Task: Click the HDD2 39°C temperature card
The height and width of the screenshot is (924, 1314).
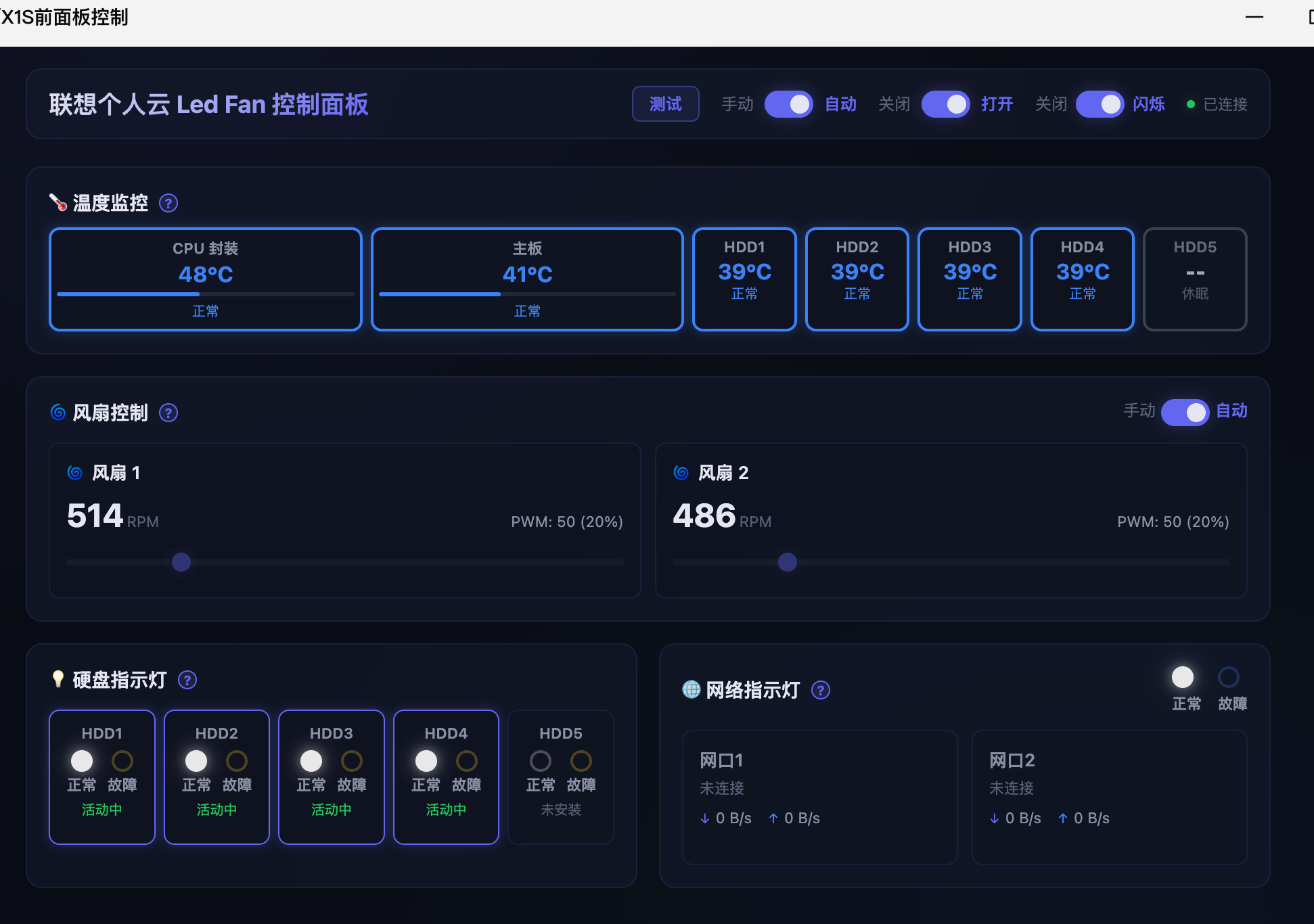Action: click(x=857, y=279)
